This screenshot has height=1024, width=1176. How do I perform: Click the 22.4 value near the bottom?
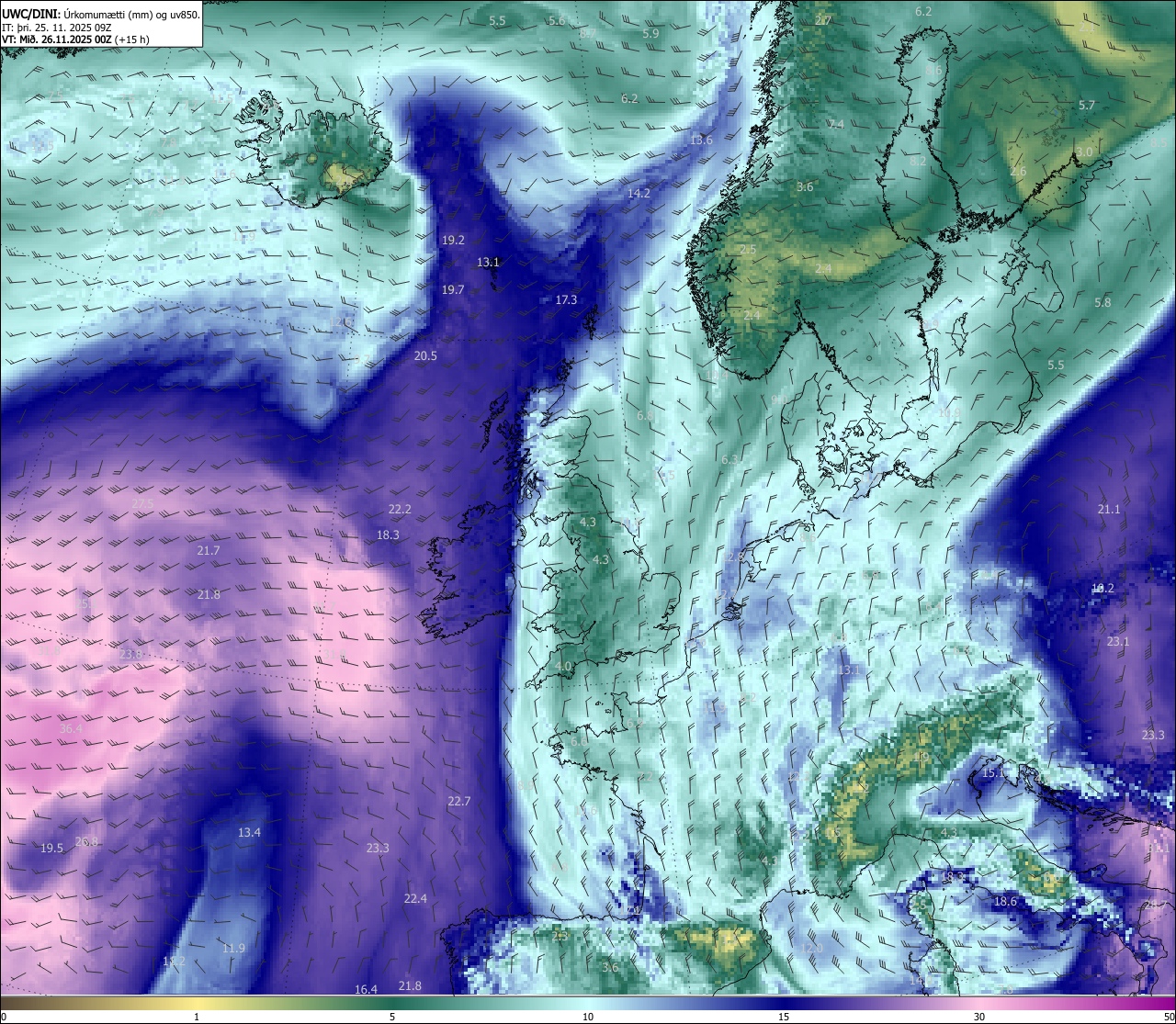[x=415, y=898]
